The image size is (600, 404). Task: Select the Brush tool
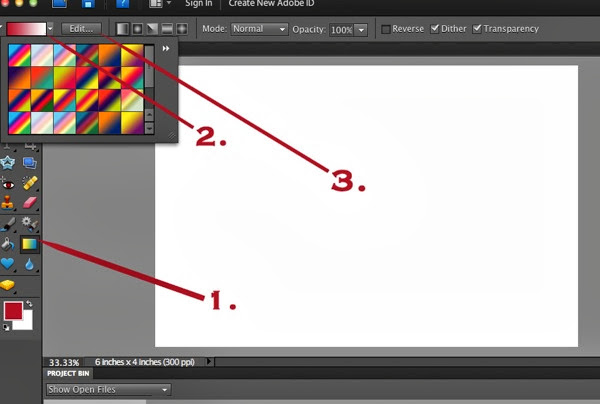click(x=8, y=224)
